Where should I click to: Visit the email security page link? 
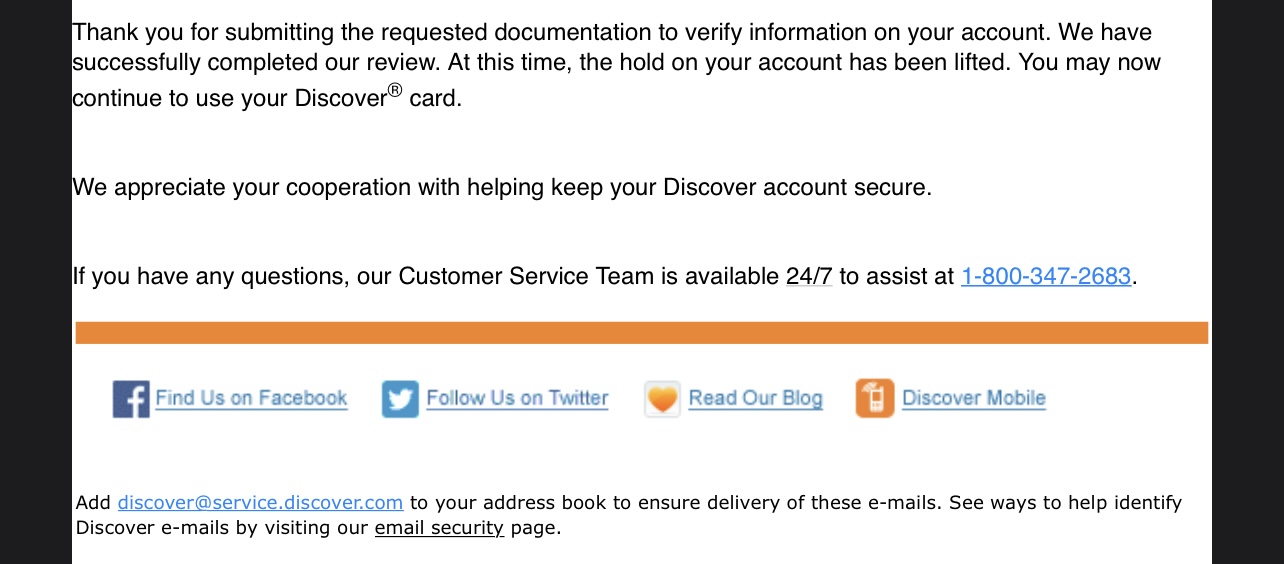439,528
